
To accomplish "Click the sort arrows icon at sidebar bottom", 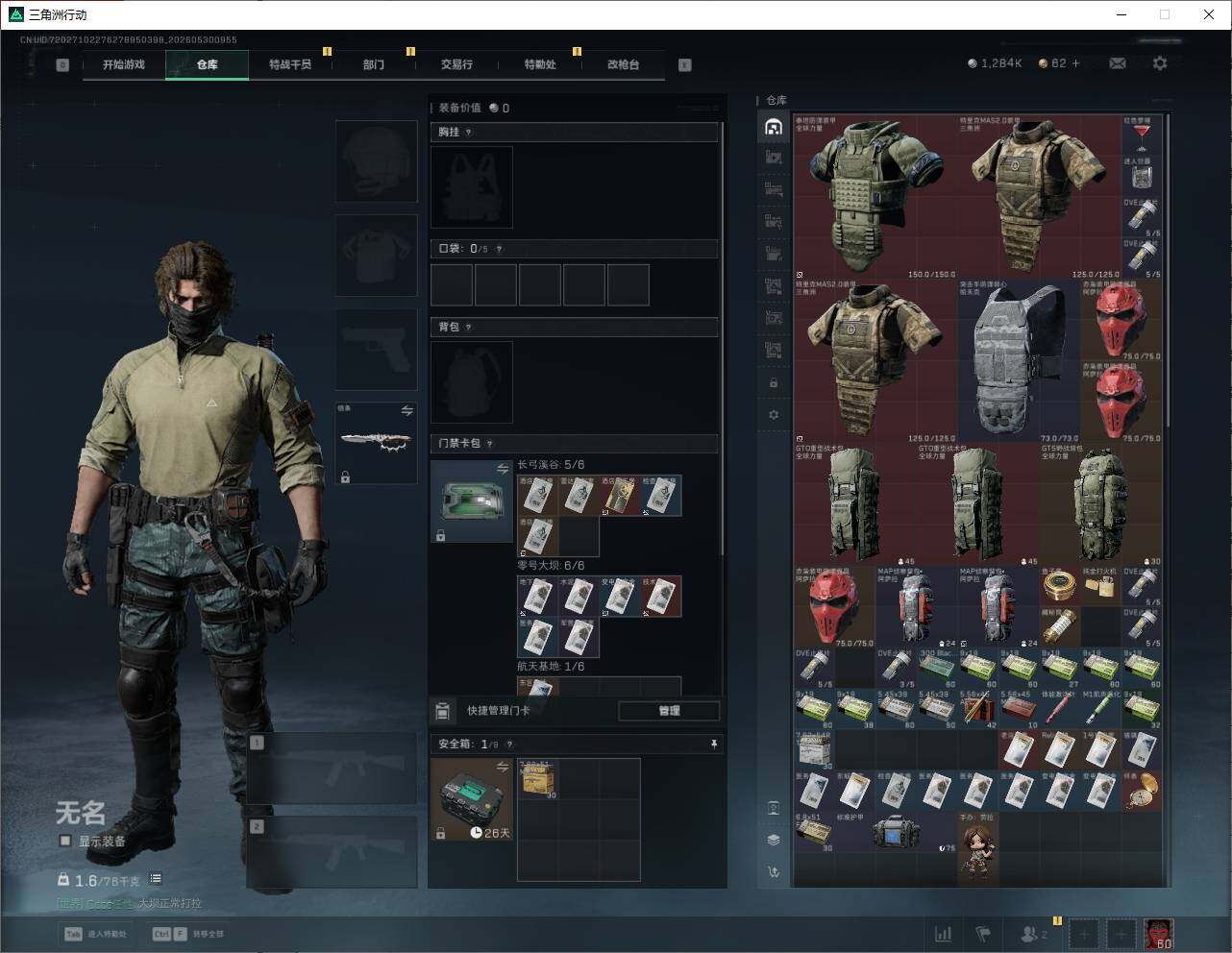I will point(774,872).
